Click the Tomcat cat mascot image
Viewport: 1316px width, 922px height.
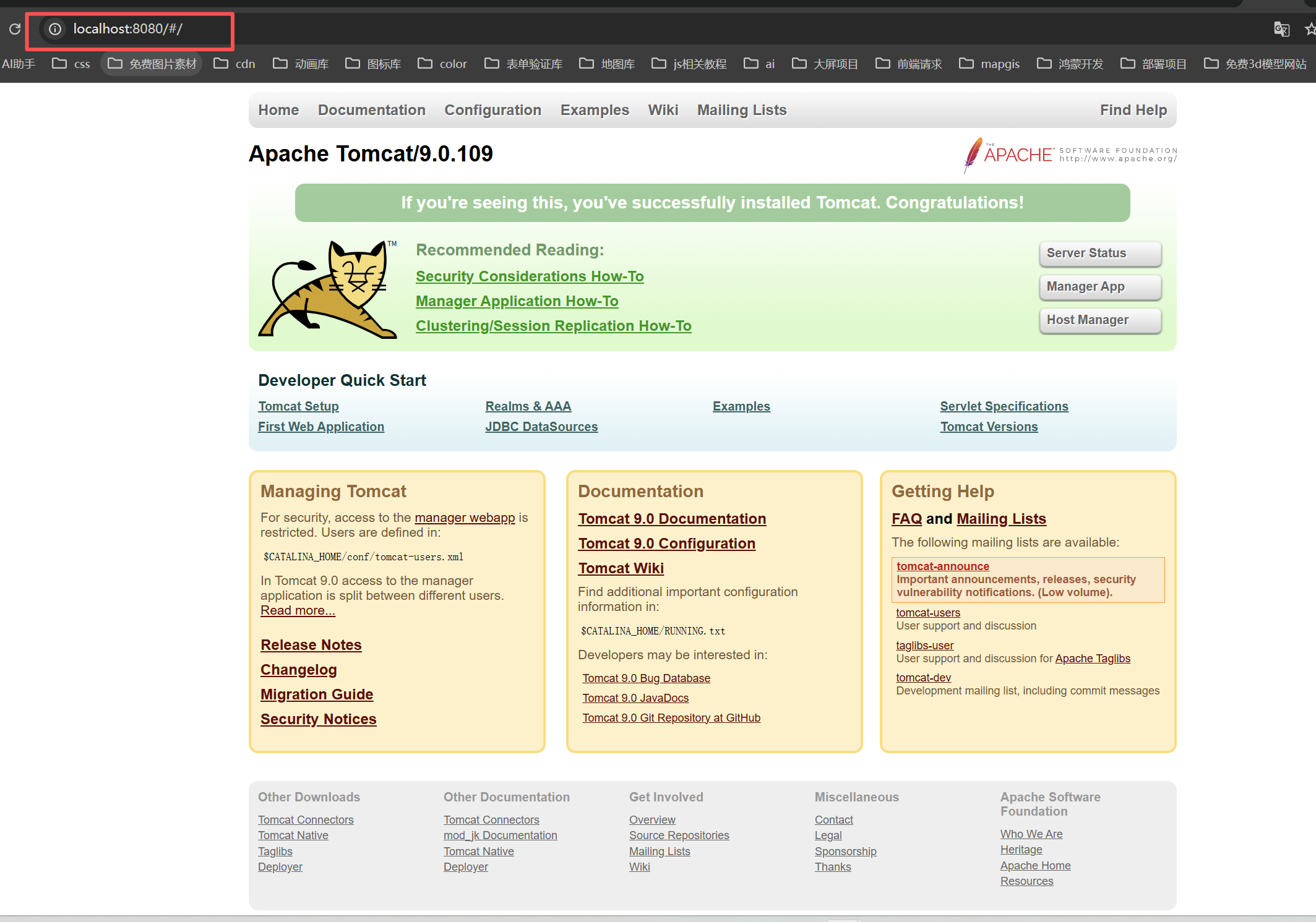pyautogui.click(x=328, y=289)
